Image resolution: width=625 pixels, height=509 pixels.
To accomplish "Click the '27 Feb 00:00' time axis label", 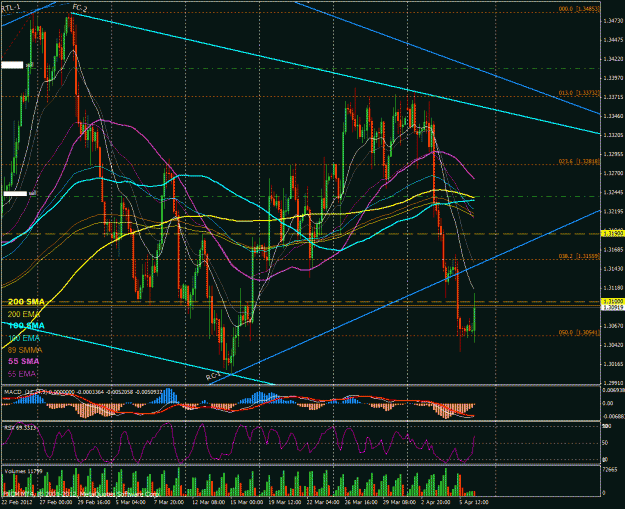I will click(55, 502).
